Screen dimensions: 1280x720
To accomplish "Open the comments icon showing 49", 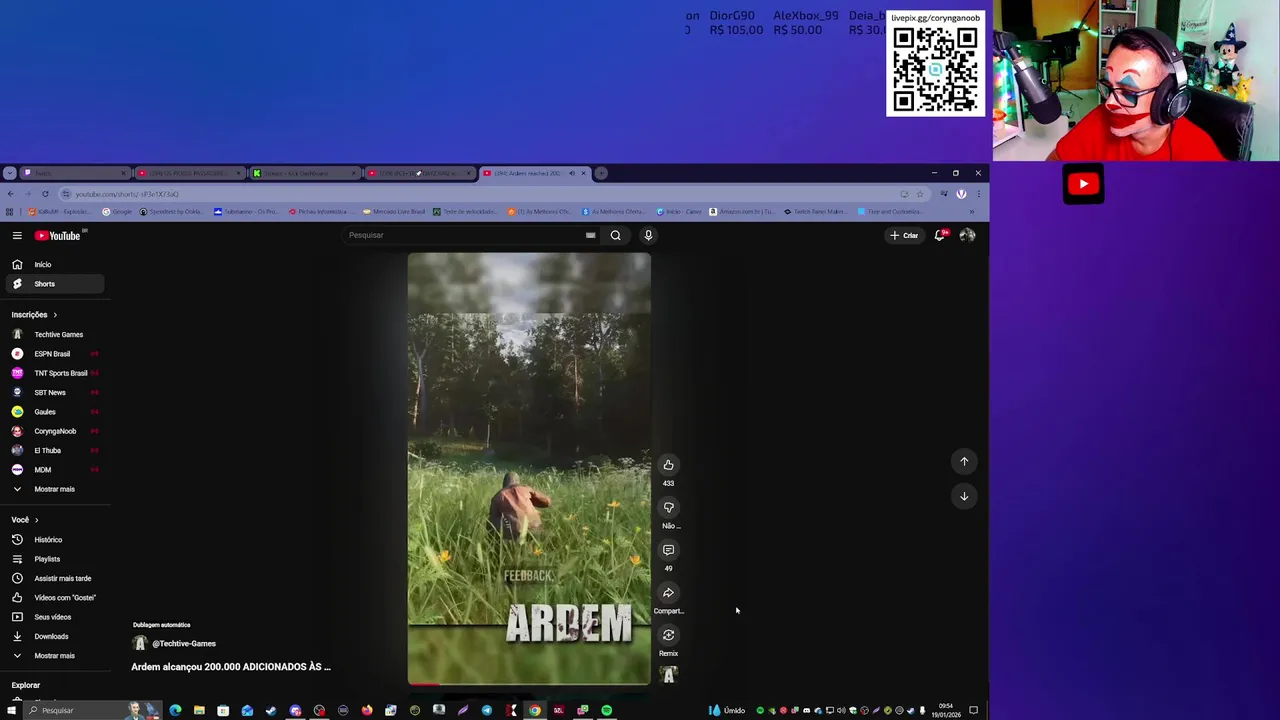I will pos(668,550).
